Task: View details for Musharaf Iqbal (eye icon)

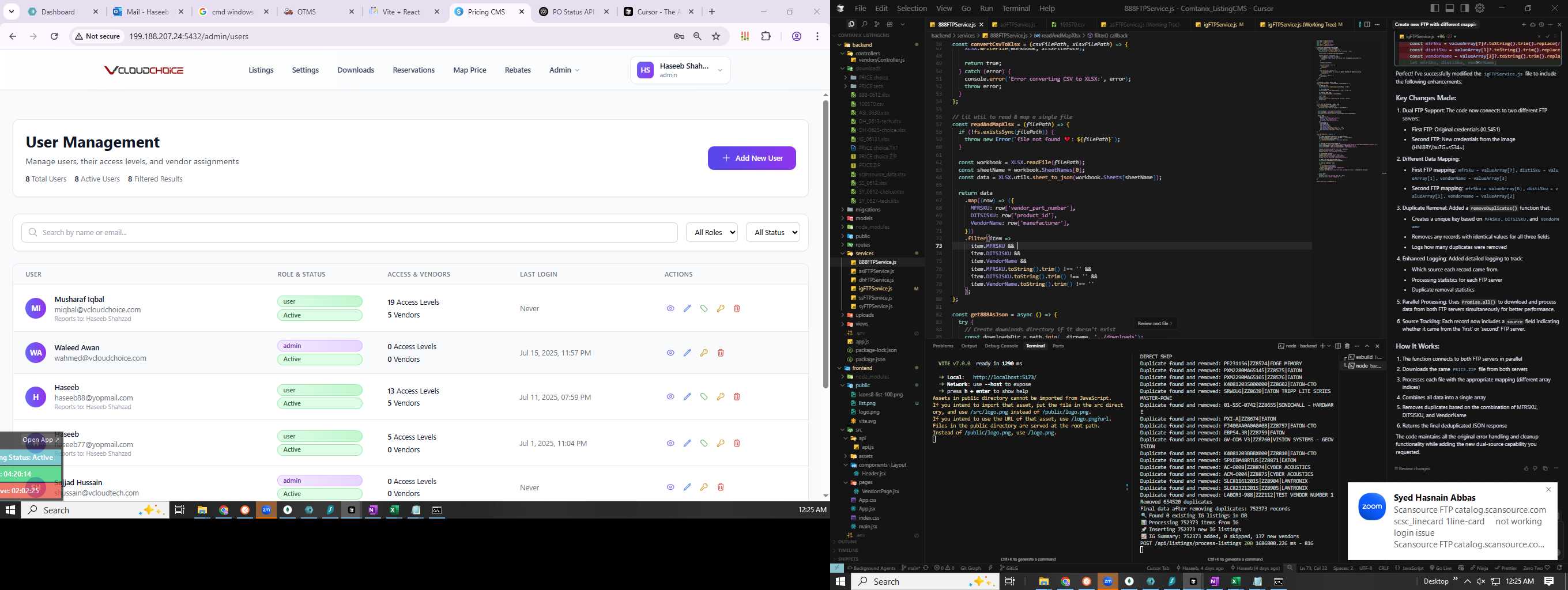Action: (x=670, y=308)
